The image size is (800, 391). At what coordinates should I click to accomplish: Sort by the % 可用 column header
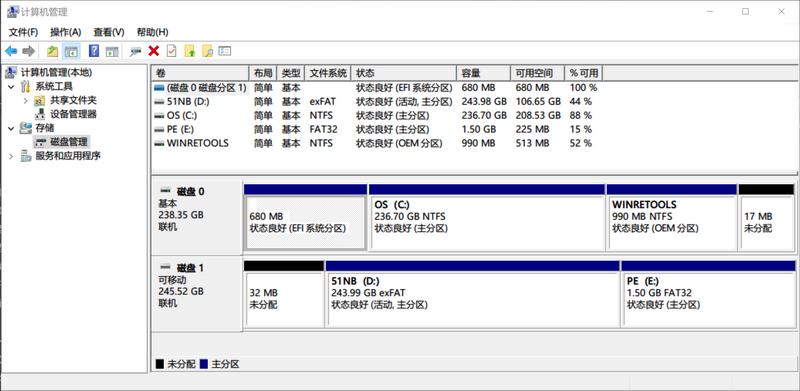click(584, 73)
